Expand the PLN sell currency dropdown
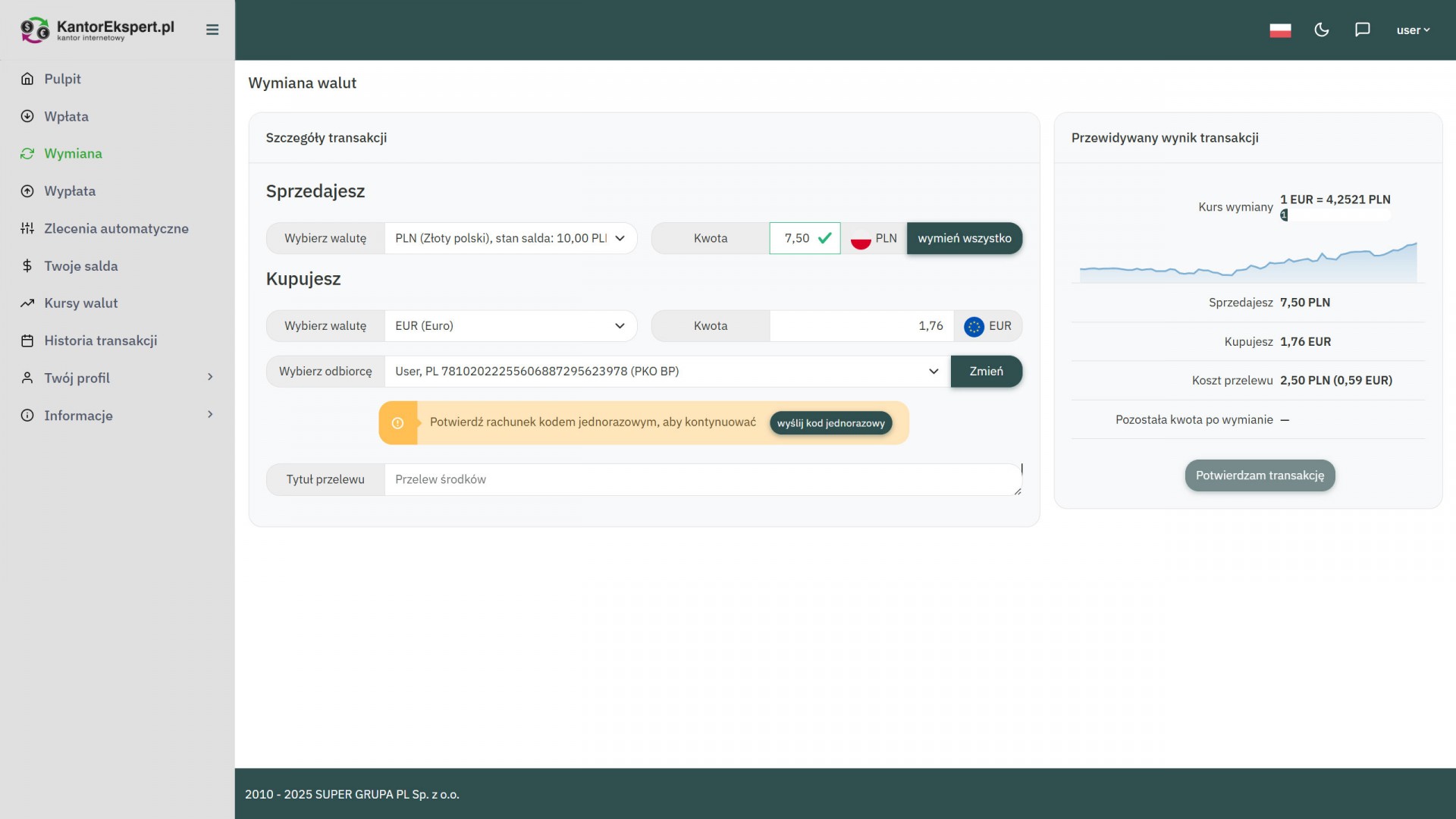This screenshot has width=1456, height=819. 510,238
